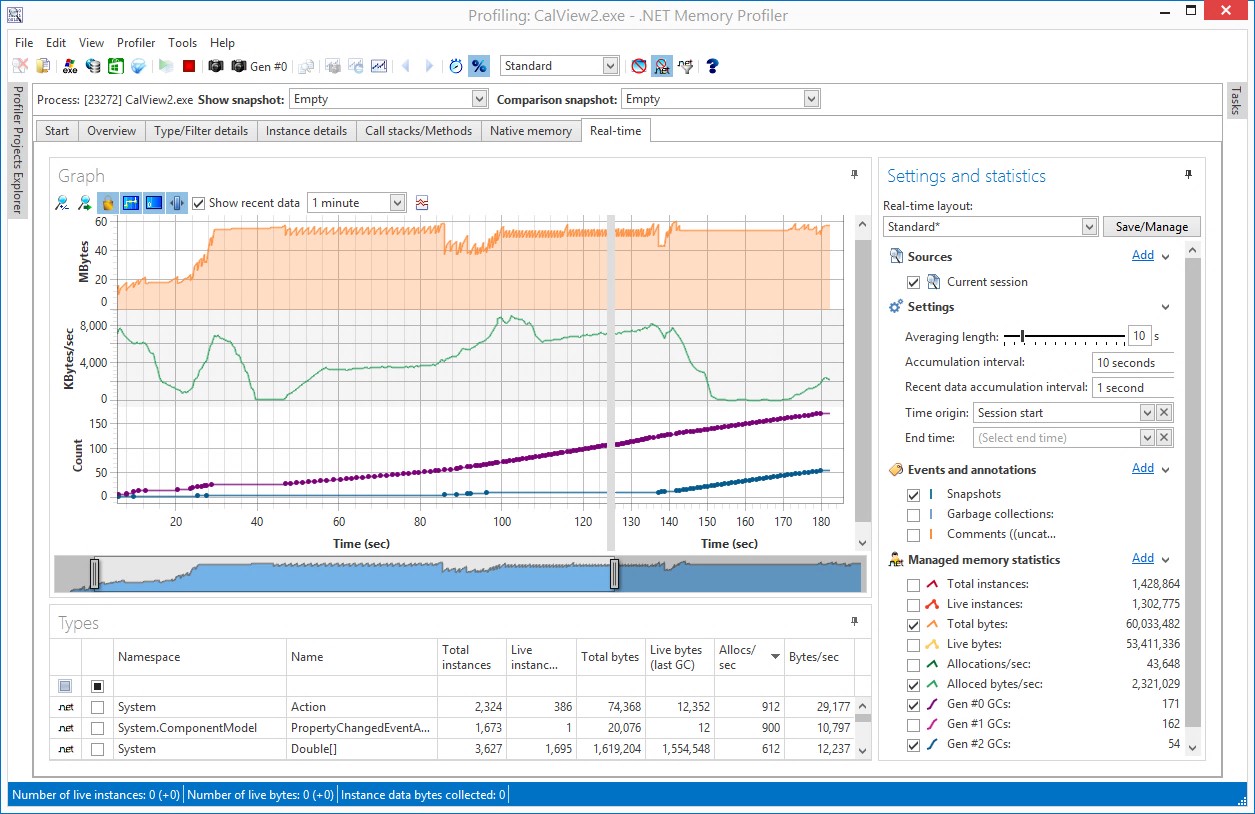Select the vertical split icon in Graph toolbar
Image resolution: width=1255 pixels, height=814 pixels.
point(176,202)
